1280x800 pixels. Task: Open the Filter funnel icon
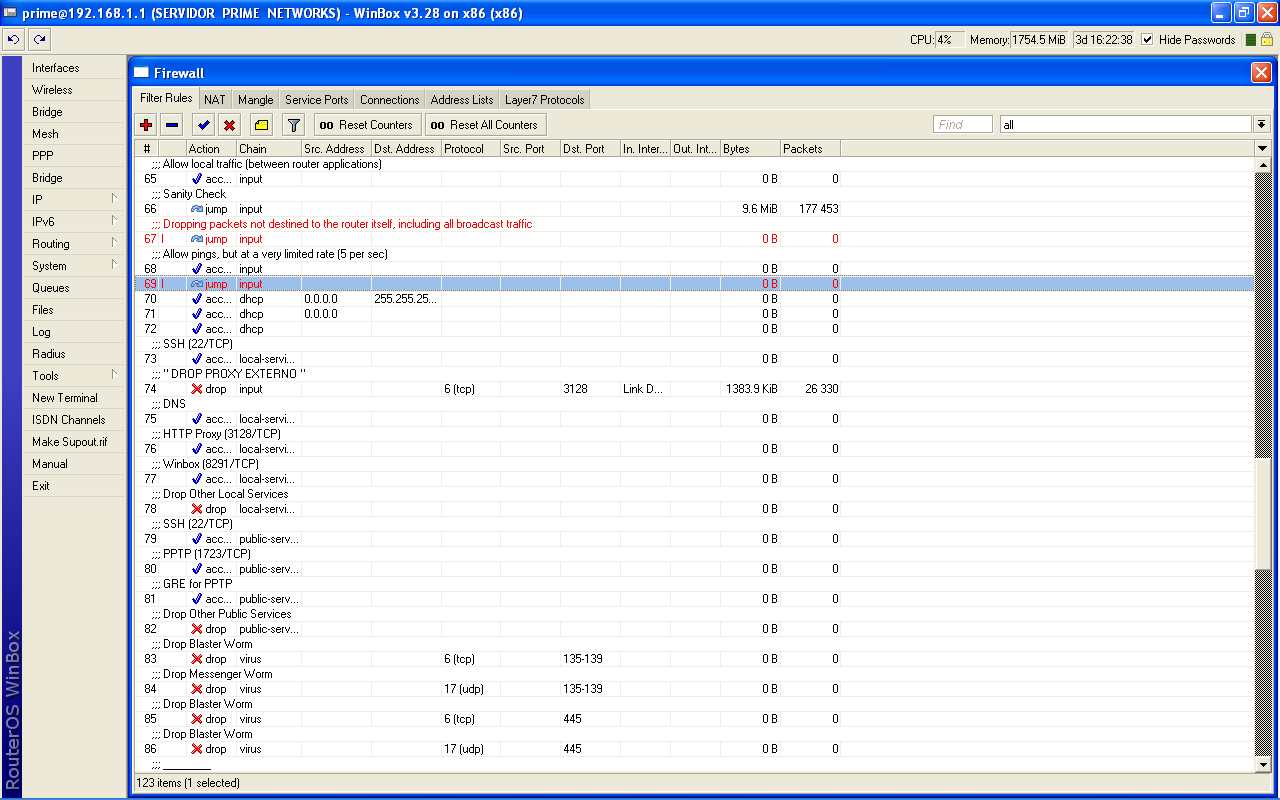click(293, 125)
